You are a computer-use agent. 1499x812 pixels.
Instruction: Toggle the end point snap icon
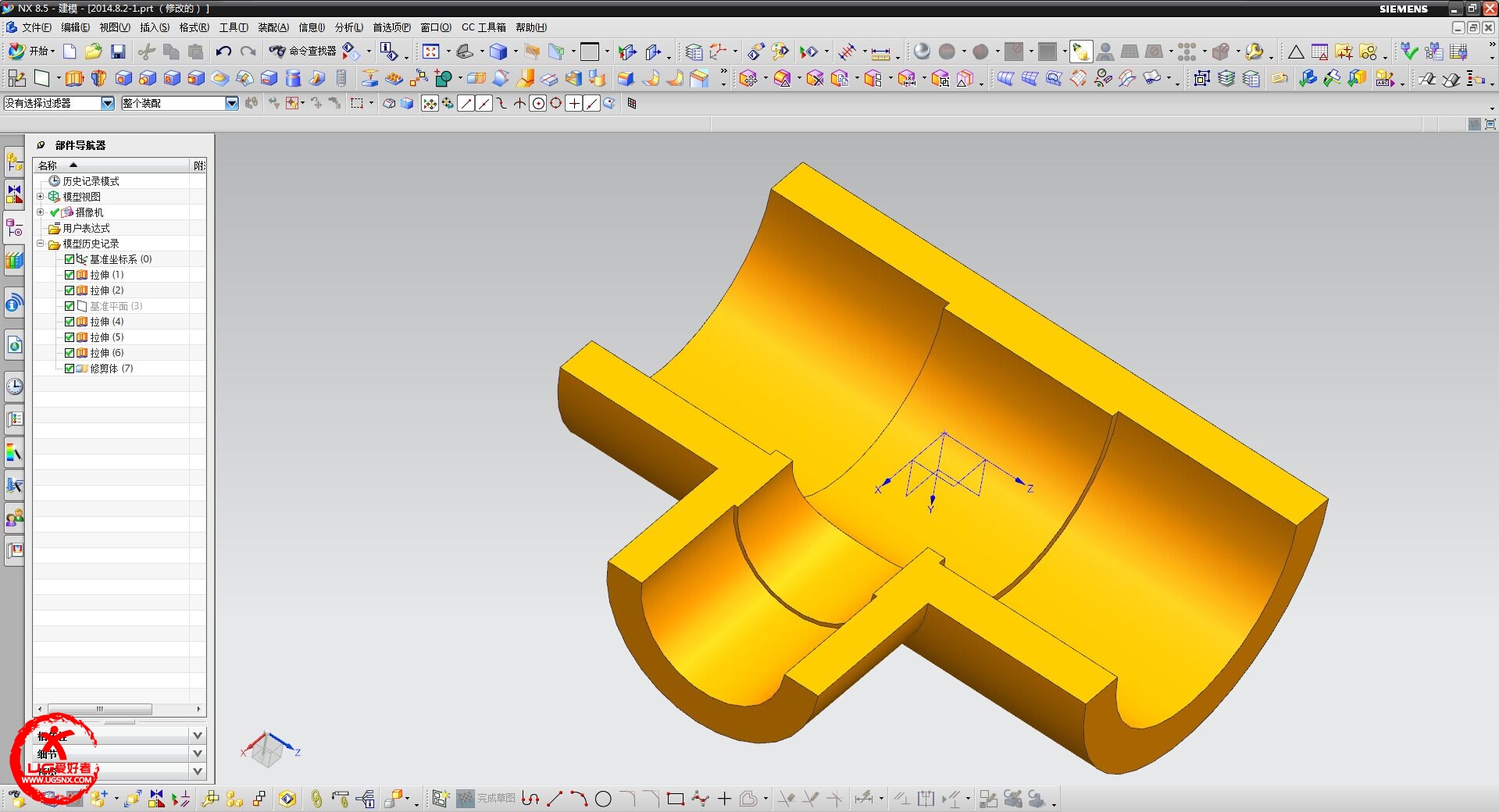[466, 103]
